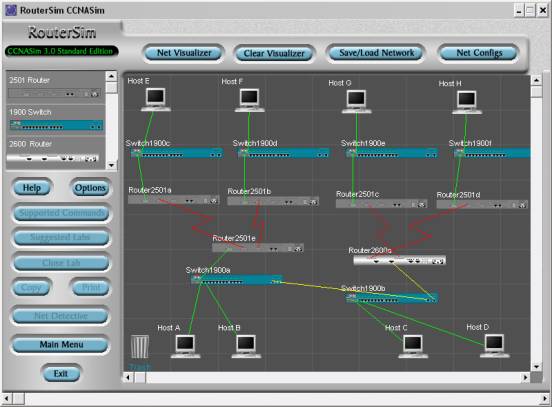
Task: Click the Host G computer icon
Action: point(357,101)
